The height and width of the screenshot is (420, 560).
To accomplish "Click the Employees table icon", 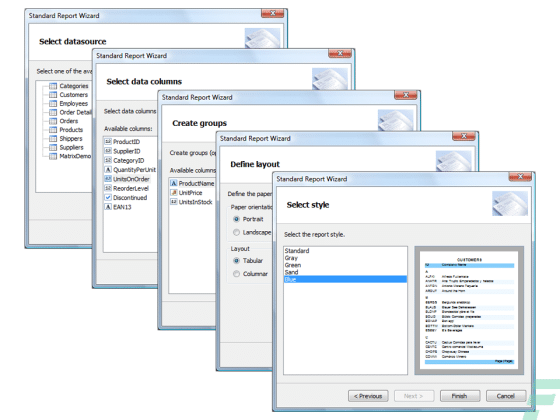I will (x=53, y=104).
